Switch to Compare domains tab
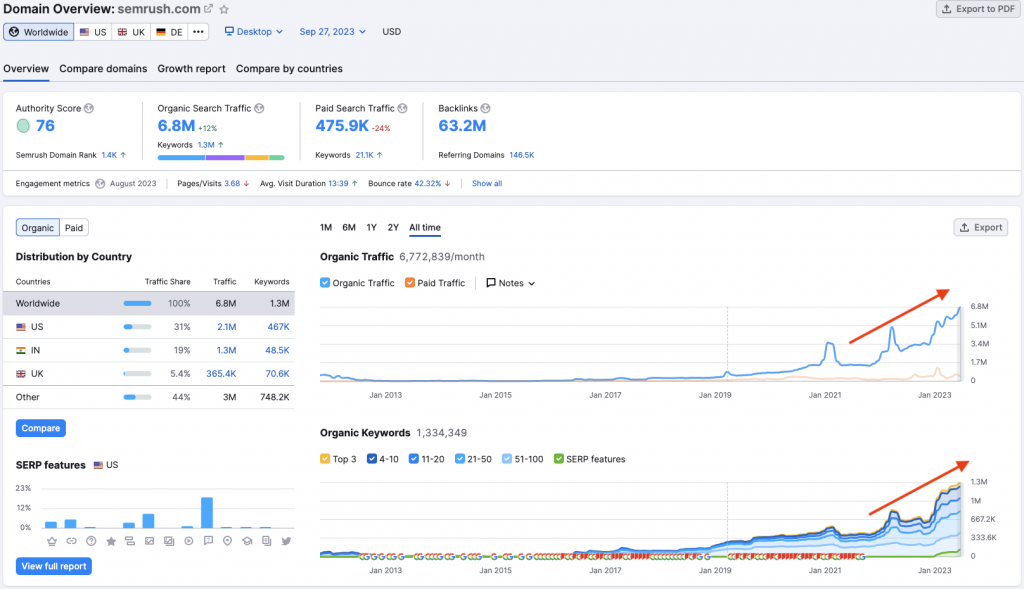Image resolution: width=1024 pixels, height=589 pixels. (103, 69)
